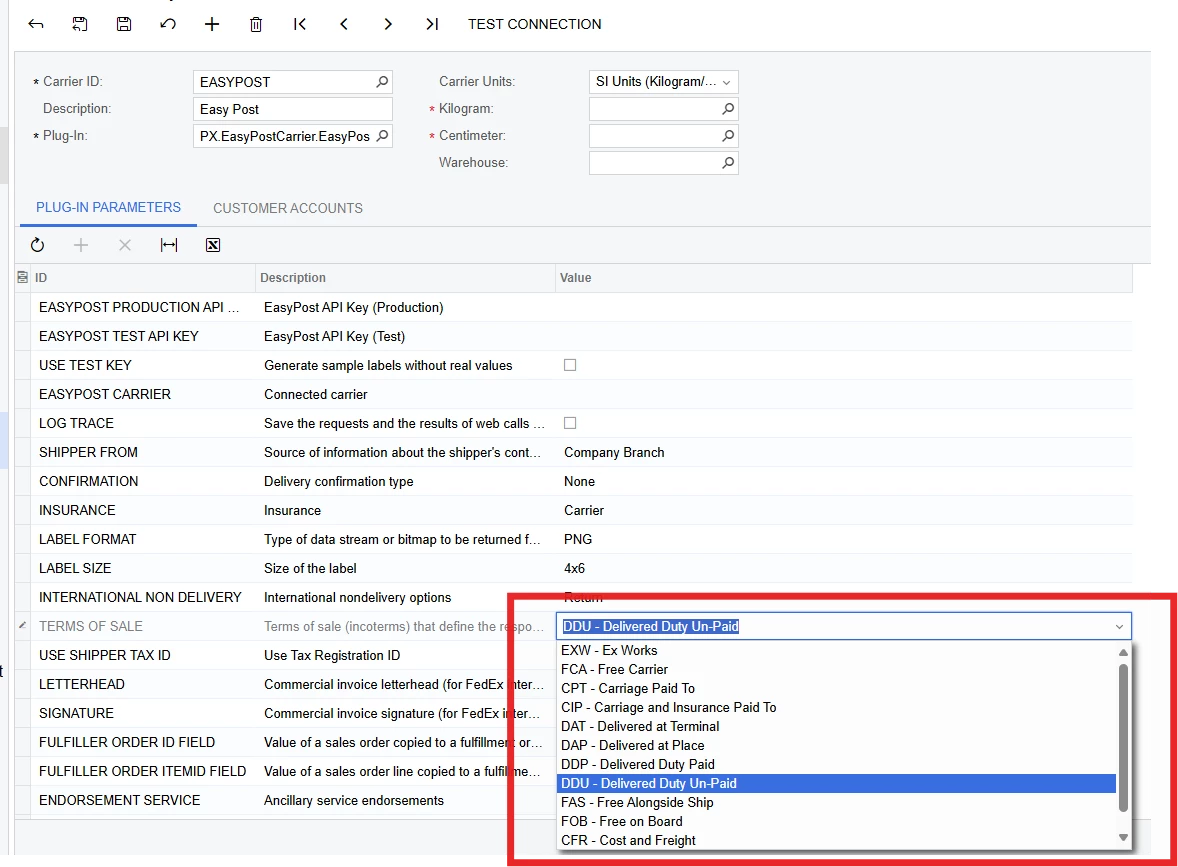Open Carrier ID lookup magnifier

(x=382, y=81)
